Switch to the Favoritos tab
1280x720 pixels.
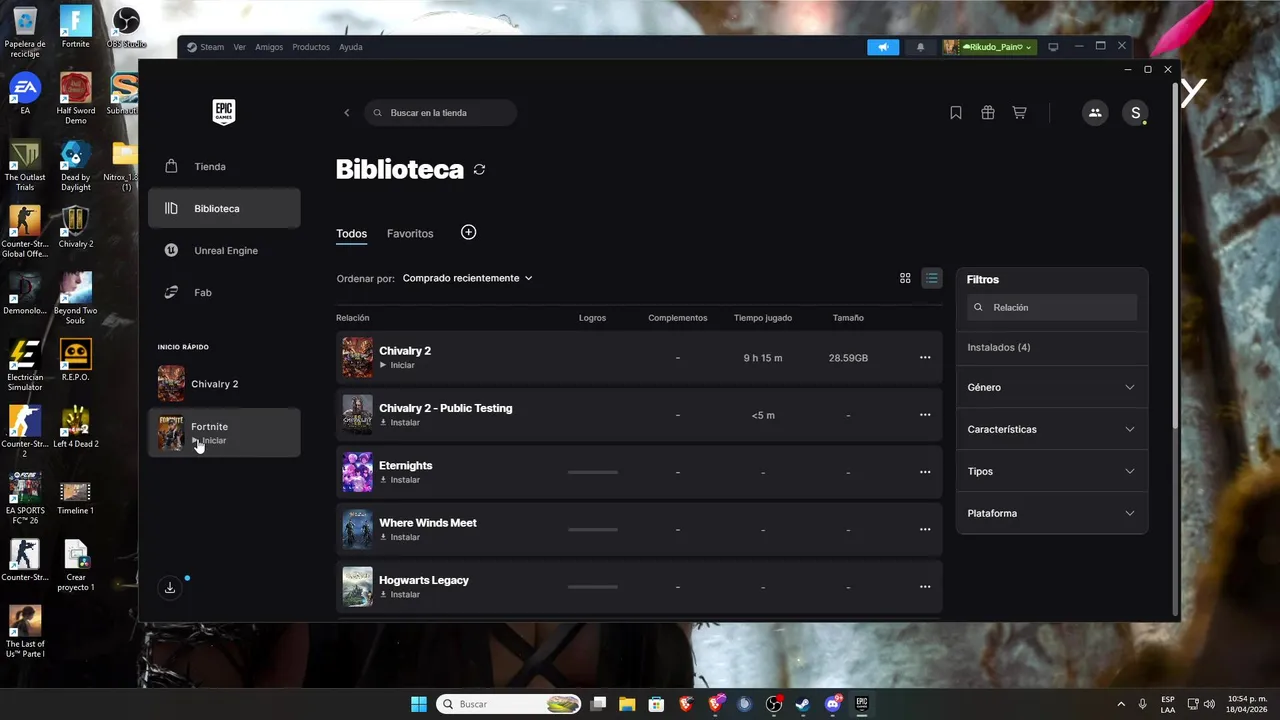click(410, 234)
